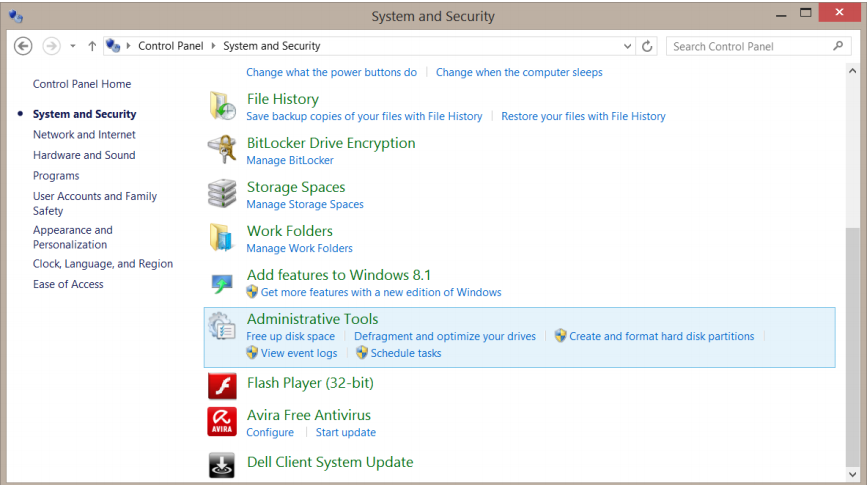Refresh the Control Panel view
This screenshot has height=485, width=867.
point(647,46)
